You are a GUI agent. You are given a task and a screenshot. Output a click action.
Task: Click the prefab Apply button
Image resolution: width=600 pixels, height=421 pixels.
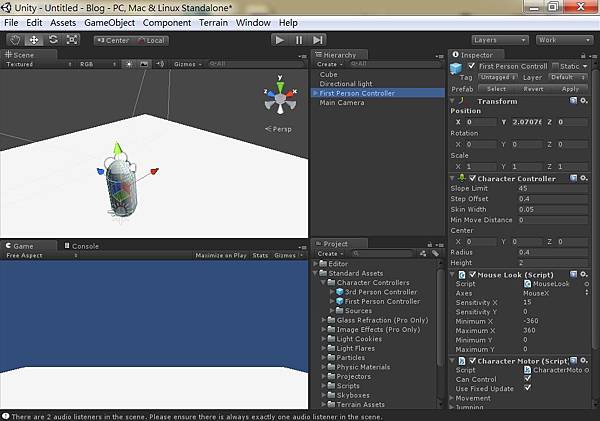click(570, 89)
